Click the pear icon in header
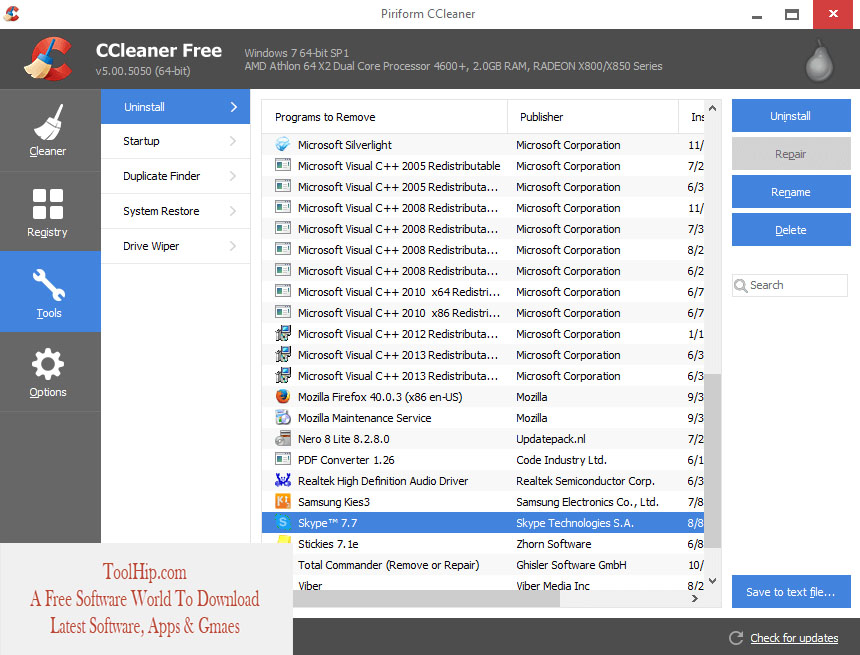The image size is (860, 655). [819, 60]
